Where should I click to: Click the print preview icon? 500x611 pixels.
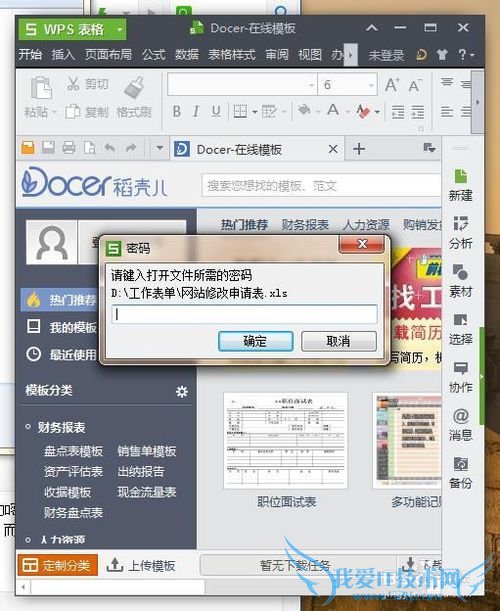pyautogui.click(x=90, y=148)
